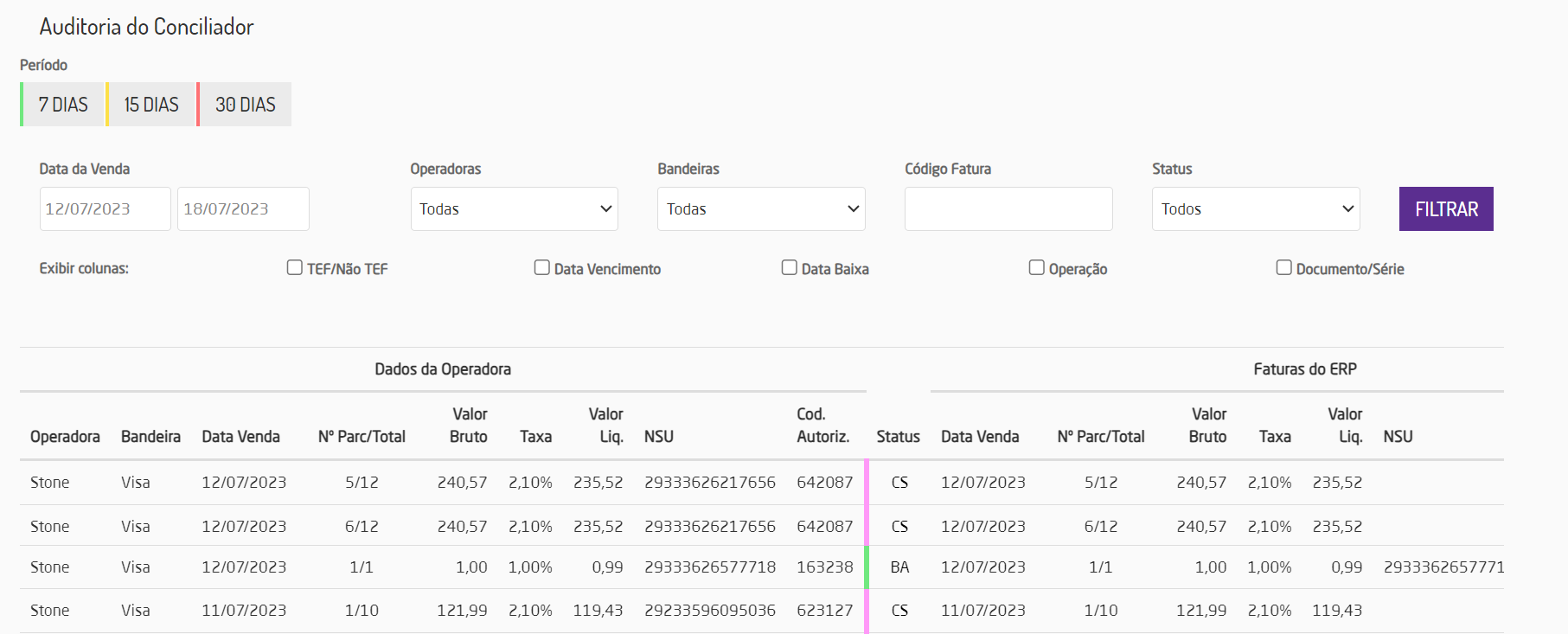Select the 7 DIAS period button

pos(63,105)
